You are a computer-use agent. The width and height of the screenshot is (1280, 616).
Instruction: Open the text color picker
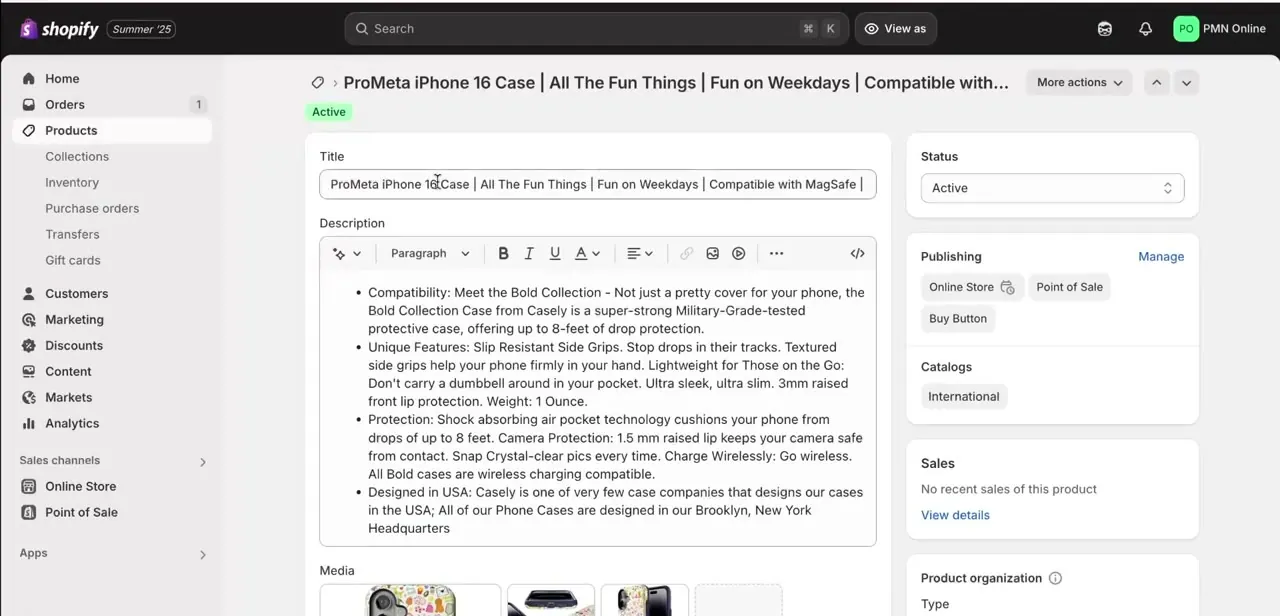[587, 254]
